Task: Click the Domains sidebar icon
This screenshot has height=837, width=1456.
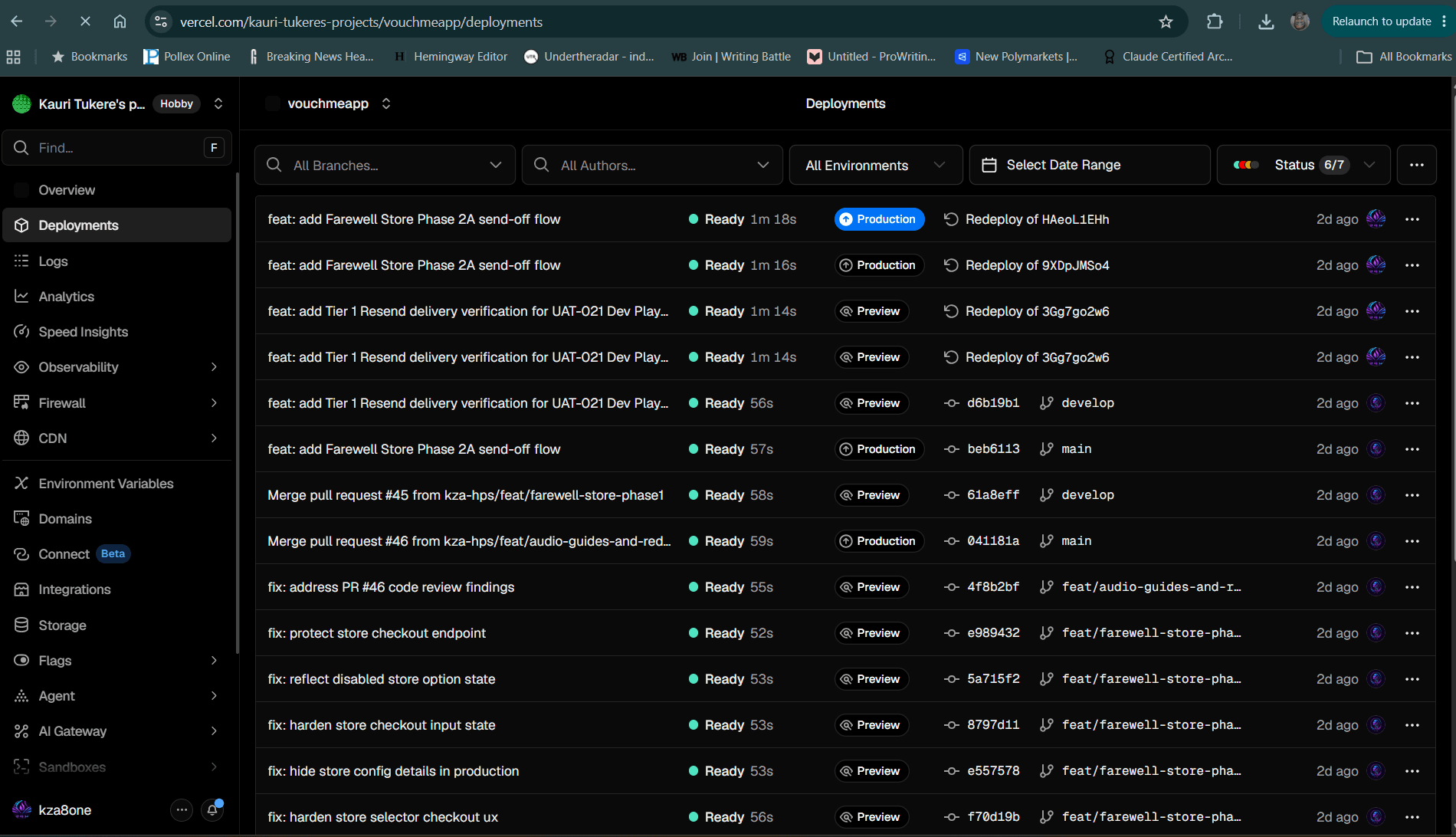Action: 21,518
